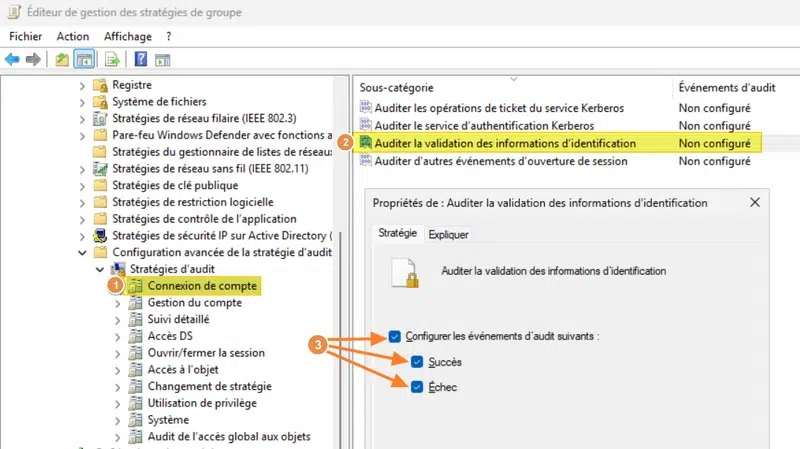Expand Stratégies de clé publique node
The height and width of the screenshot is (449, 800).
click(82, 186)
